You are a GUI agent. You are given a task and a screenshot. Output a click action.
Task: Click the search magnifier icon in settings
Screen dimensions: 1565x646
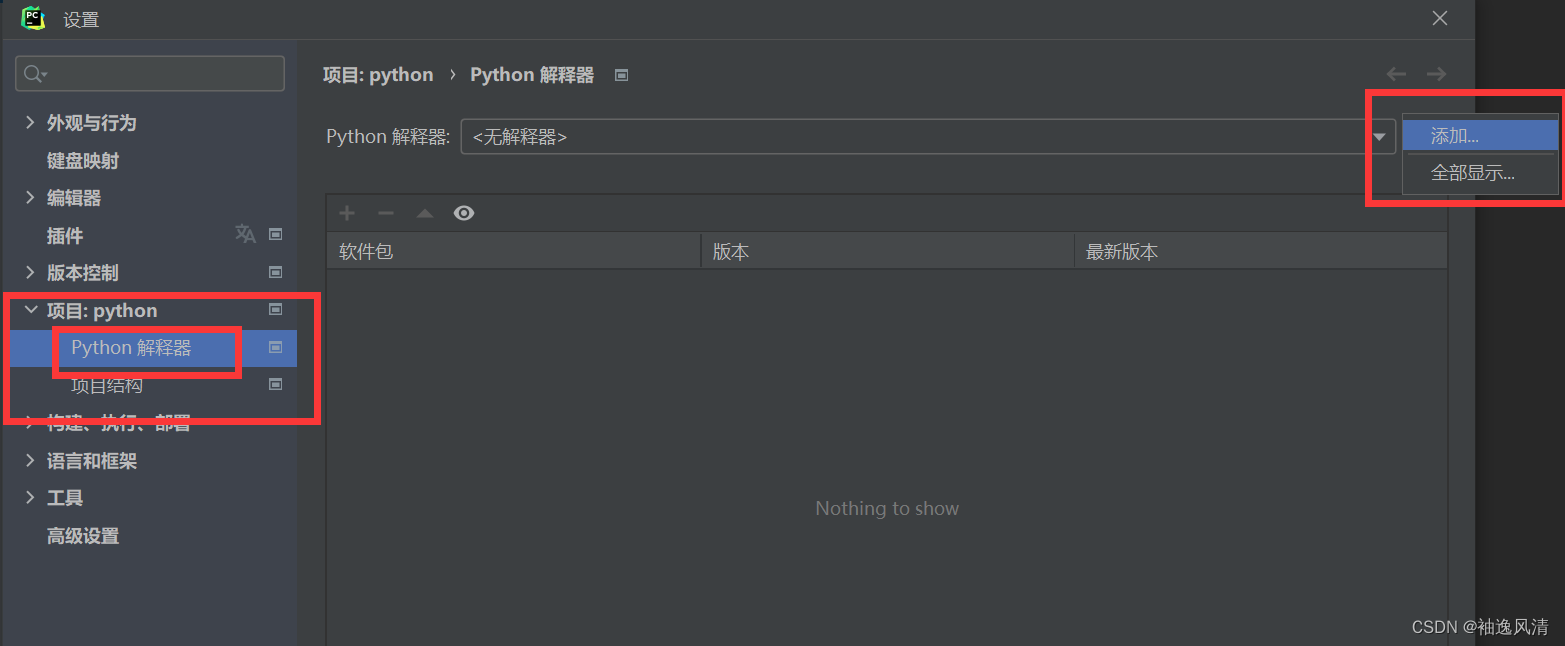34,74
